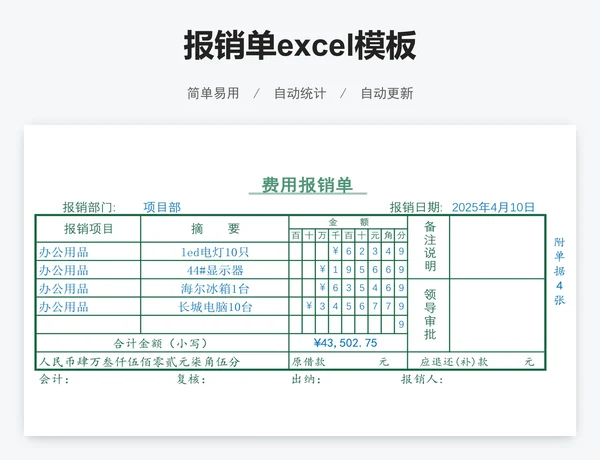Click the heading 报销单excel模板
Image resolution: width=600 pixels, height=460 pixels.
click(x=300, y=45)
